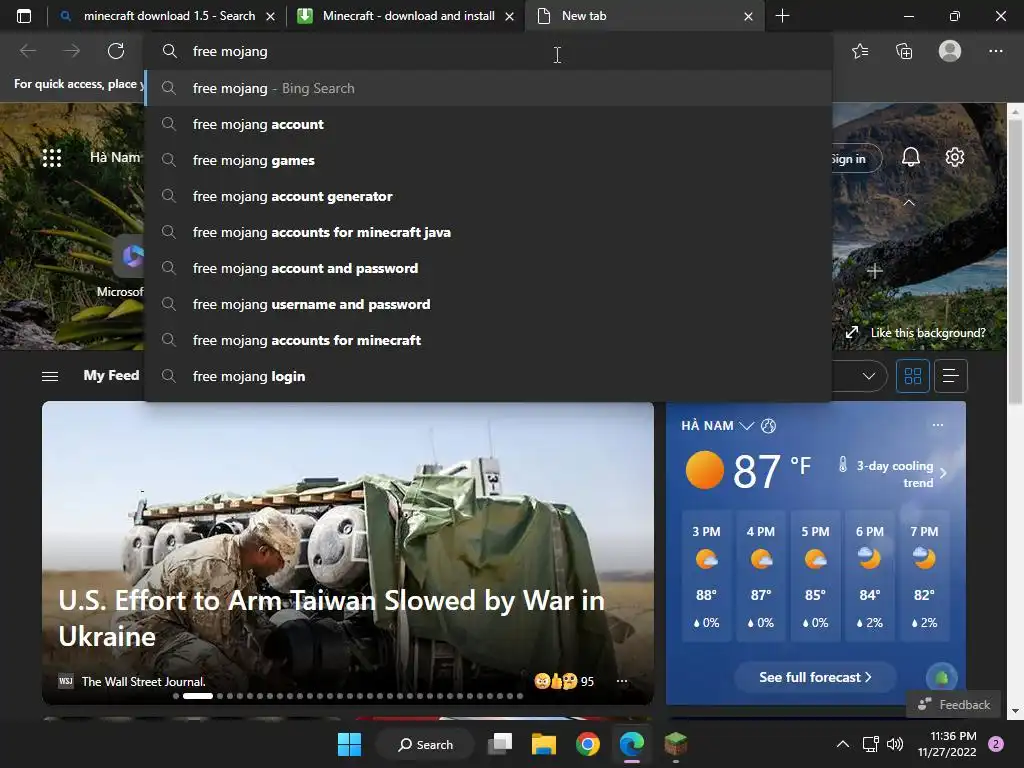
Task: Open the news card more options dots
Action: click(x=622, y=681)
